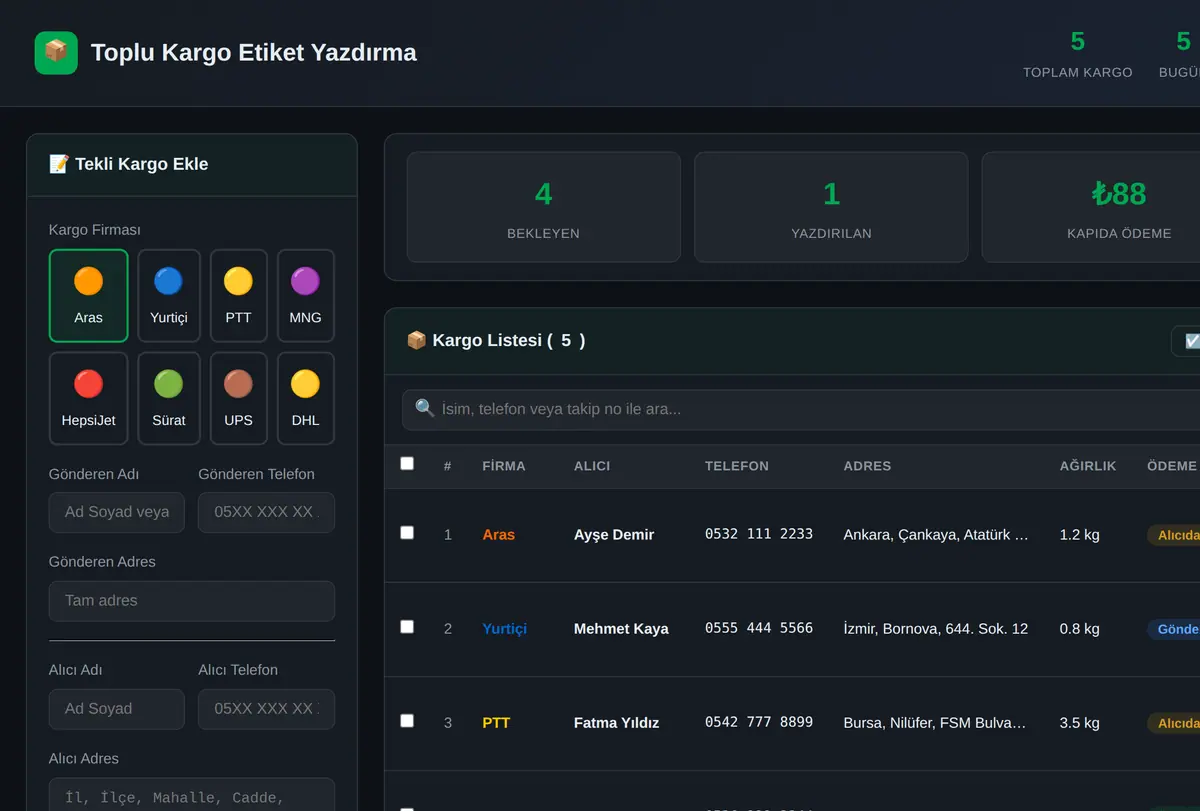1200x811 pixels.
Task: Pick DHL as cargo company
Action: coord(306,398)
